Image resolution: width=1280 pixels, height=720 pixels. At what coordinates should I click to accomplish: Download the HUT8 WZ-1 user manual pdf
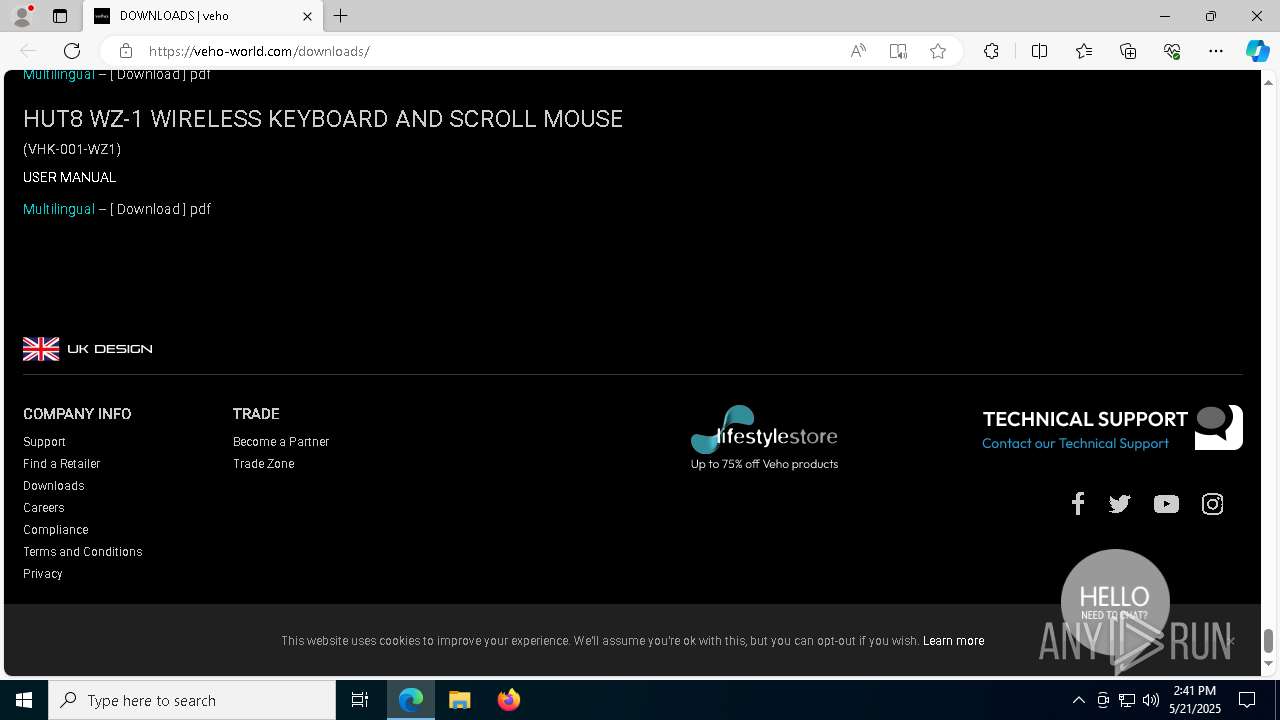pyautogui.click(x=147, y=209)
